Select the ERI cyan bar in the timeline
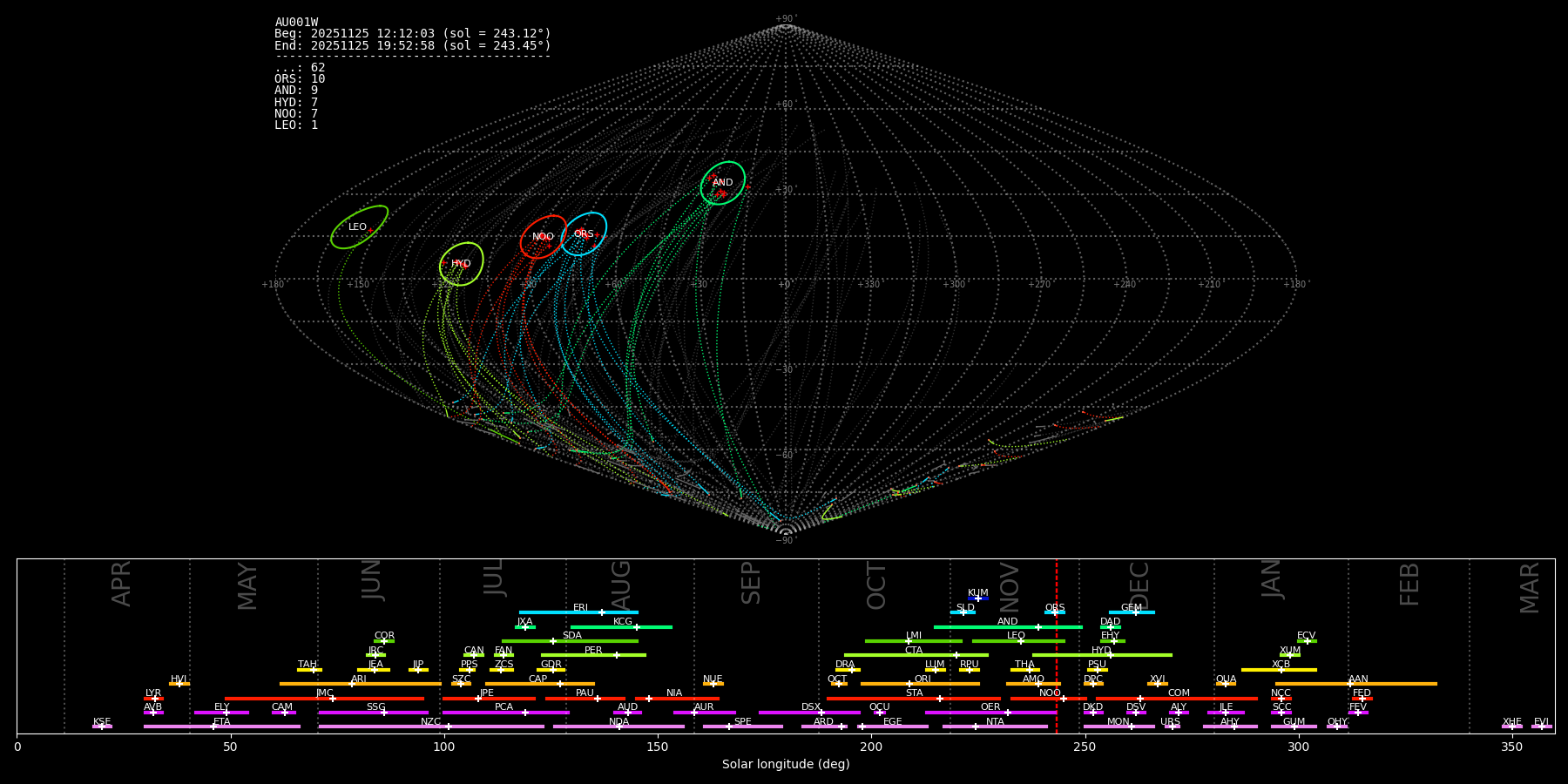This screenshot has width=1568, height=784. tap(578, 612)
